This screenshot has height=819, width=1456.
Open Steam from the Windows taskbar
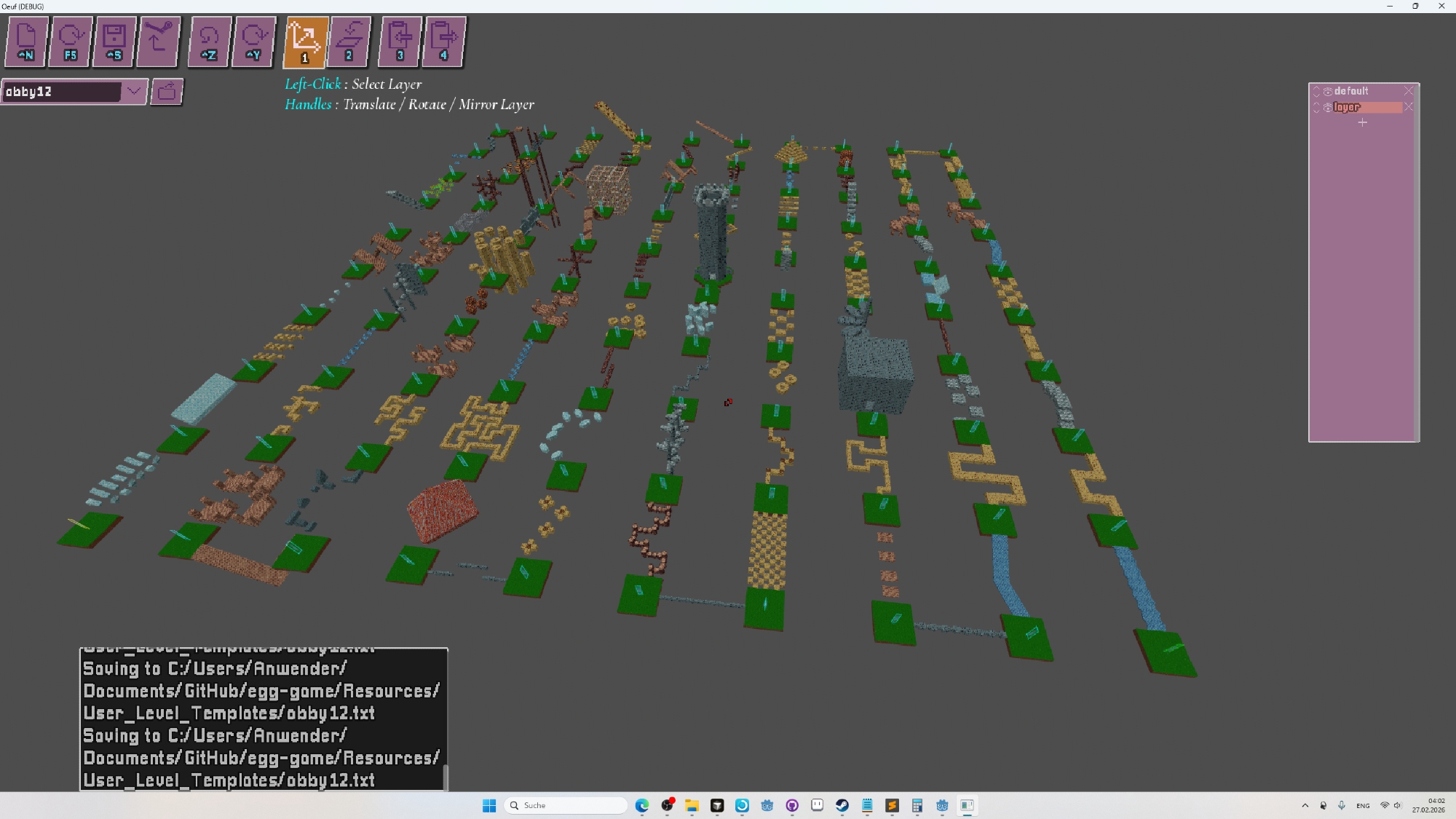tap(842, 805)
